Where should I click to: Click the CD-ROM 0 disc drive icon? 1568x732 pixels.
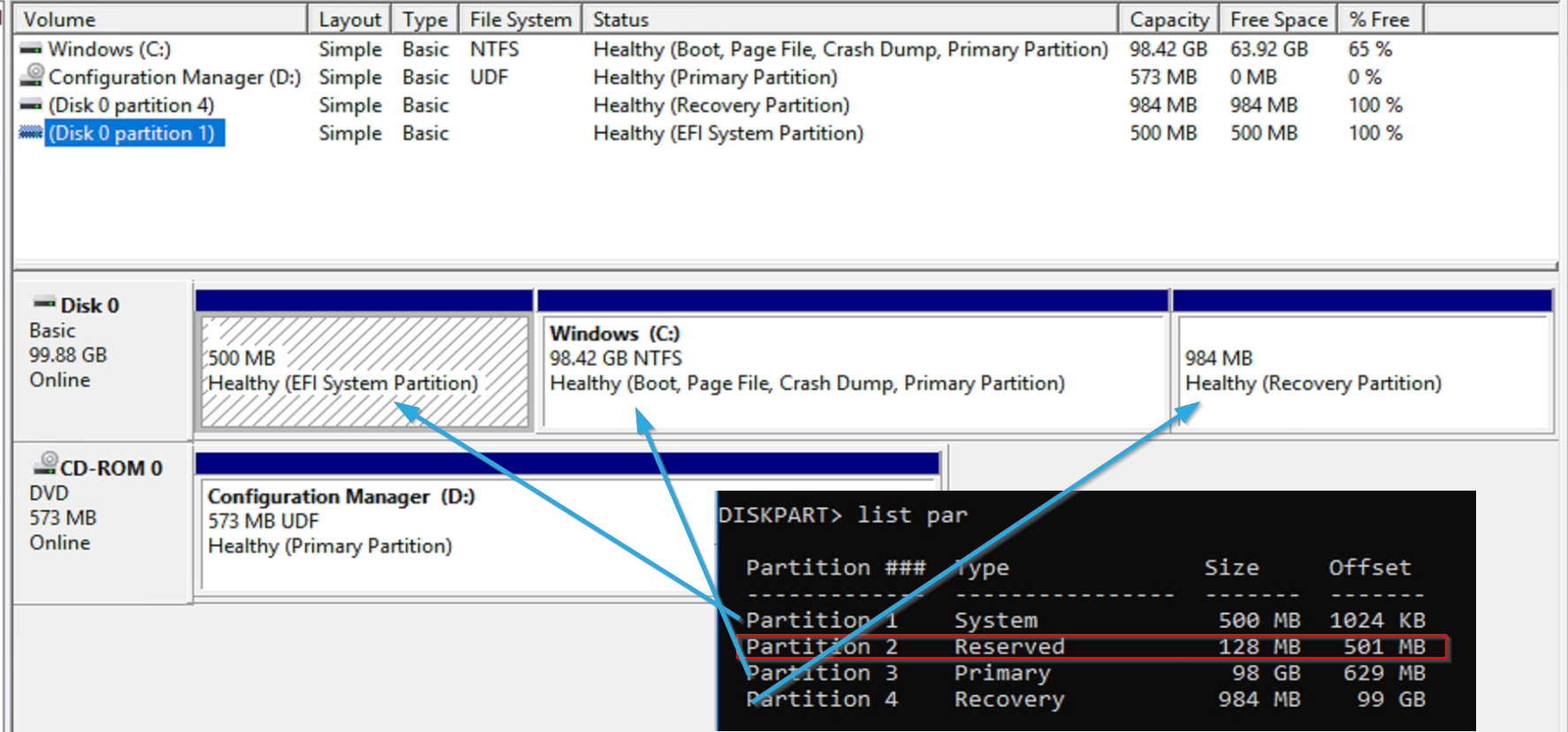[45, 464]
